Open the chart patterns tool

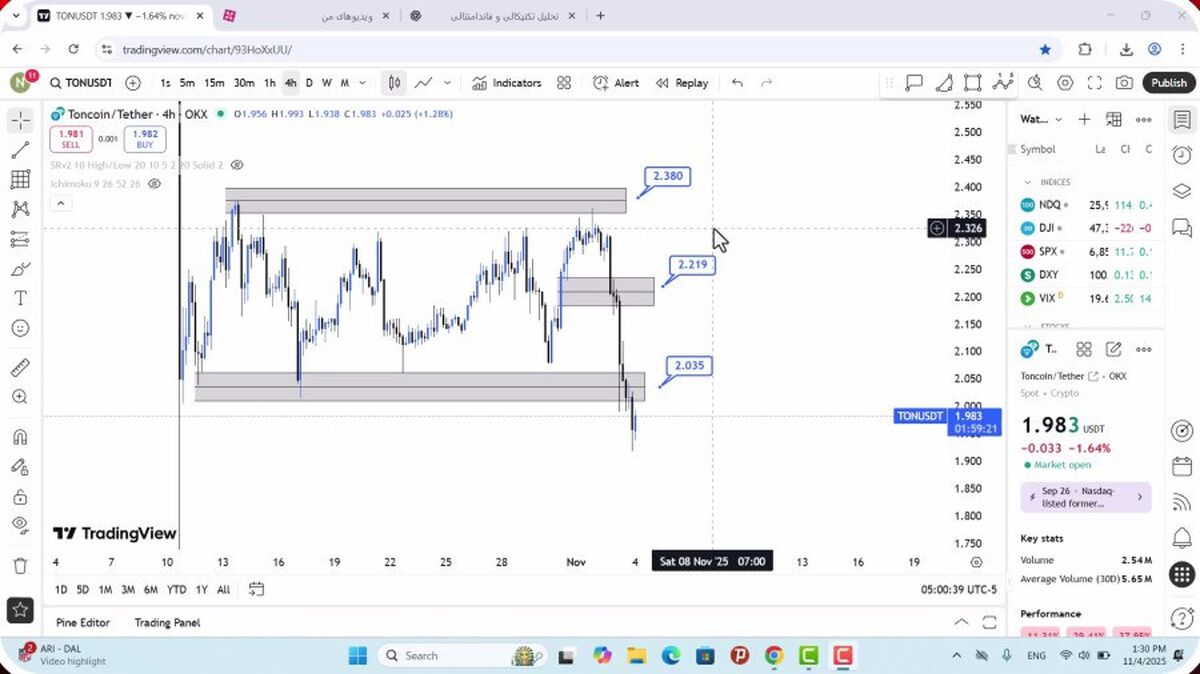tap(20, 209)
